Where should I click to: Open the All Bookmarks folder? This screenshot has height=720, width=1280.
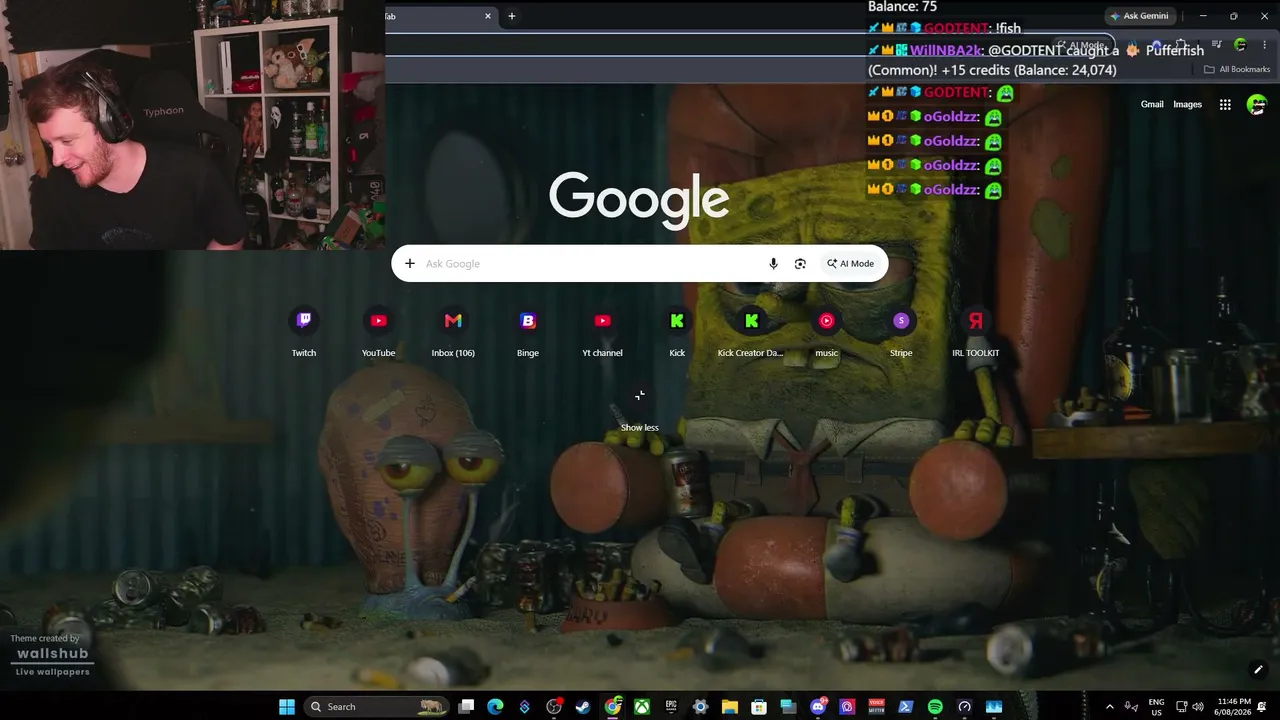point(1237,70)
